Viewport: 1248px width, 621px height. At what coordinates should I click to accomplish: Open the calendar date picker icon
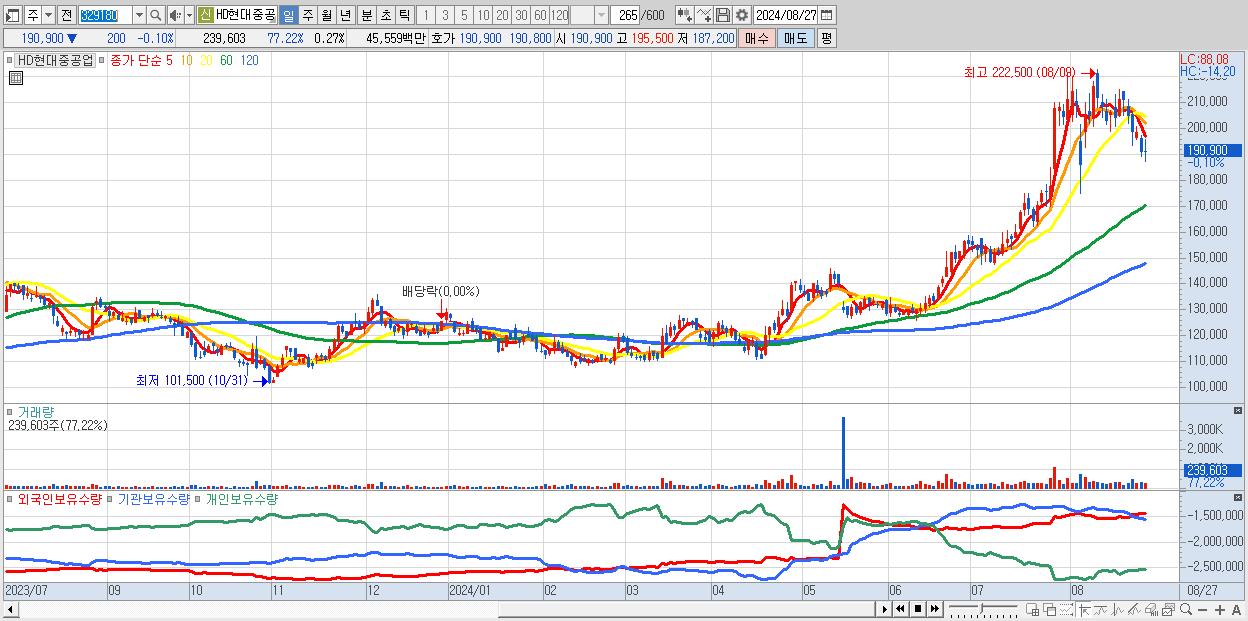point(827,15)
